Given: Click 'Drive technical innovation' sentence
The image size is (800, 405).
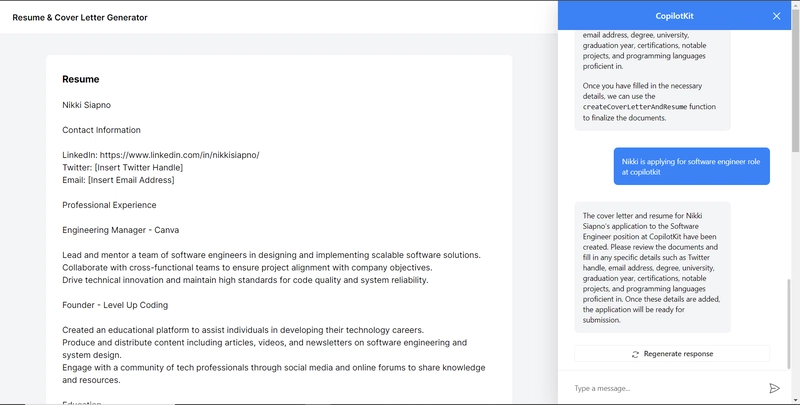Looking at the screenshot, I should (245, 280).
